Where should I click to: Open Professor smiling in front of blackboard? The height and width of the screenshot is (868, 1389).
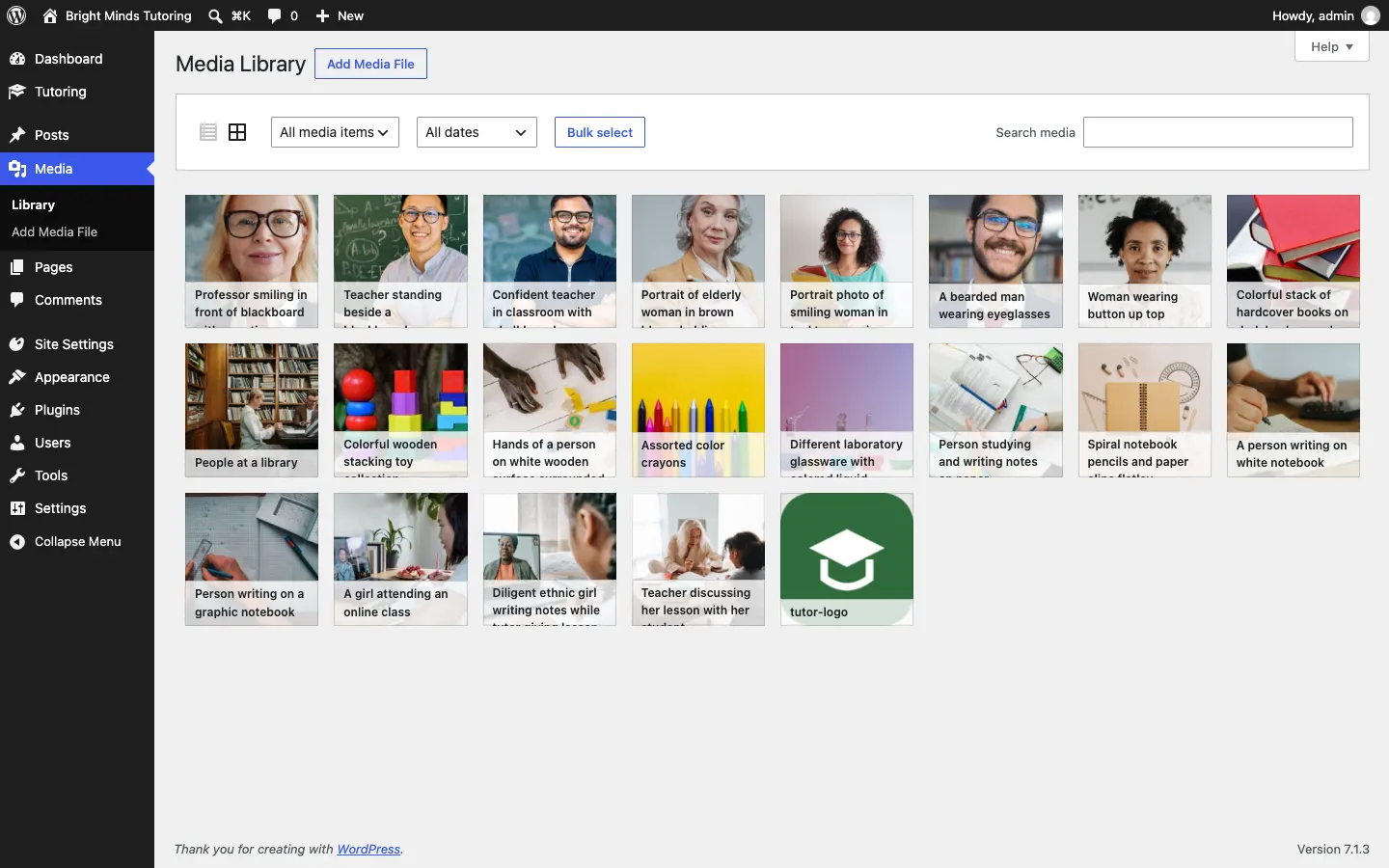252,261
